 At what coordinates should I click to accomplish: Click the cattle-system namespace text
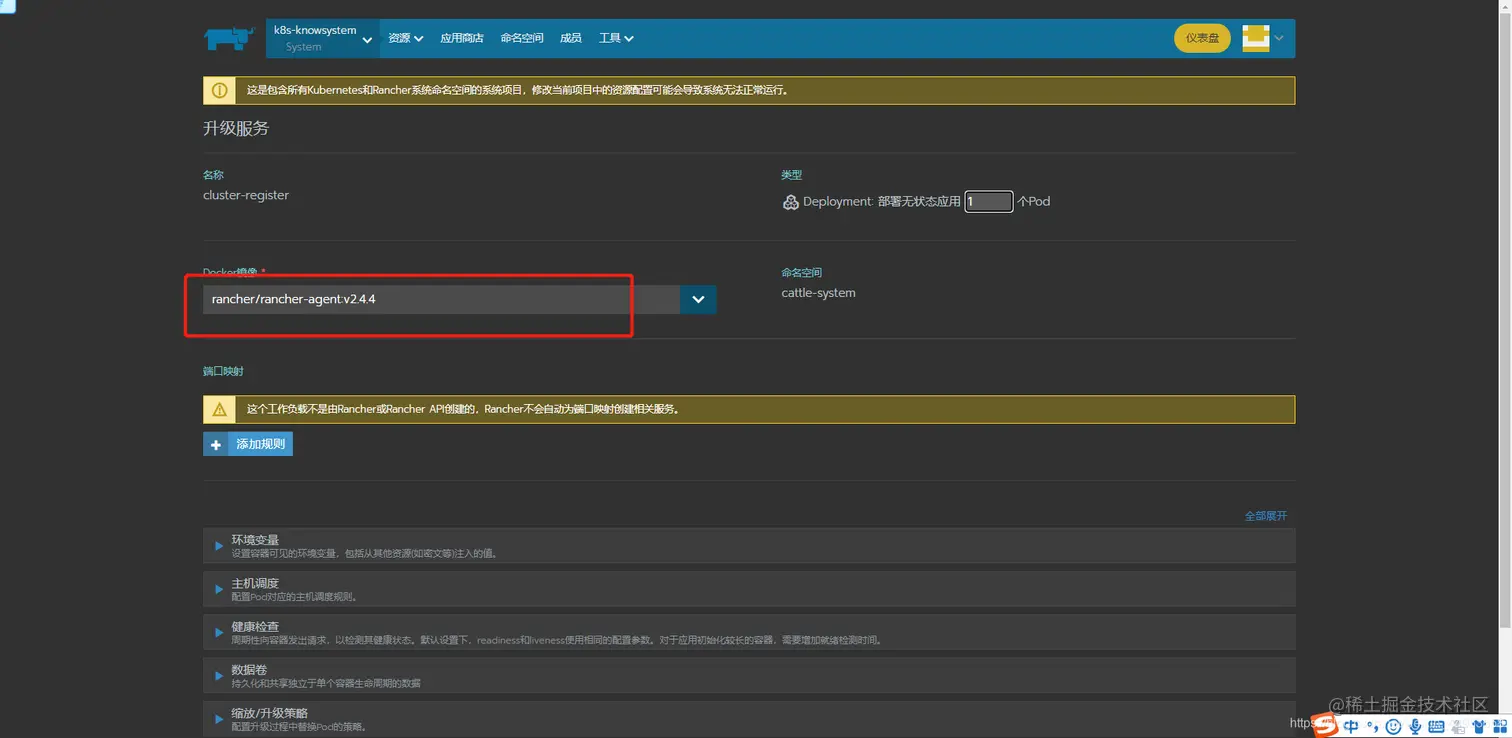point(818,293)
